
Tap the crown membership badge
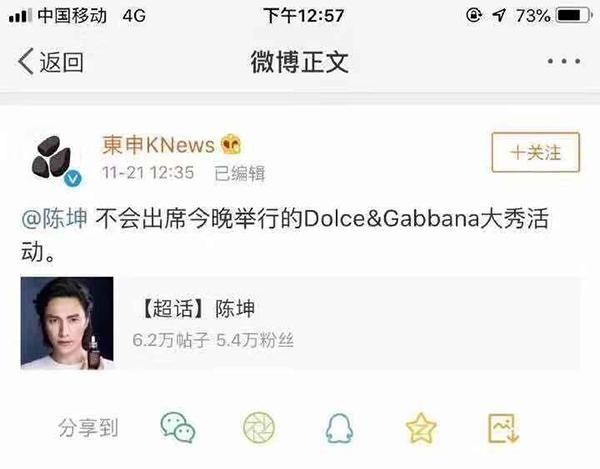[x=231, y=145]
